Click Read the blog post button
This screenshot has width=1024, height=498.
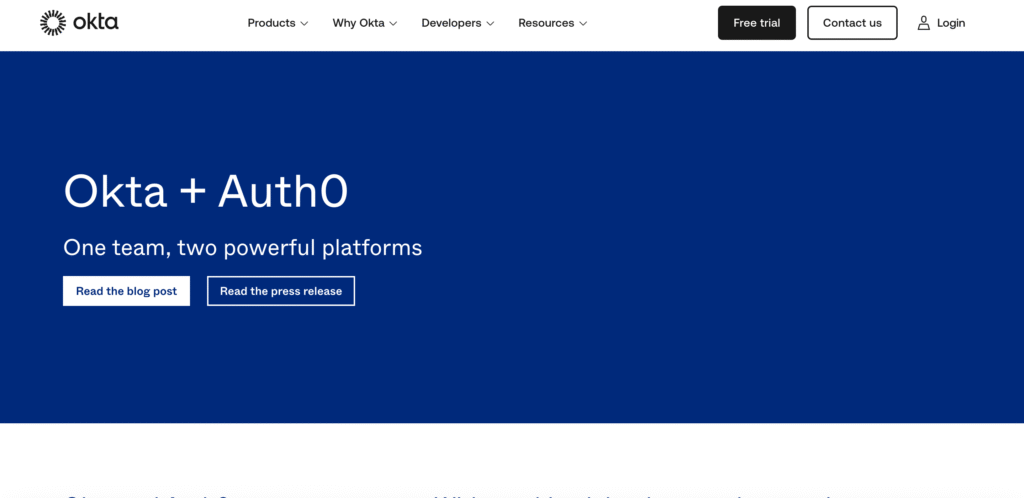pos(127,291)
